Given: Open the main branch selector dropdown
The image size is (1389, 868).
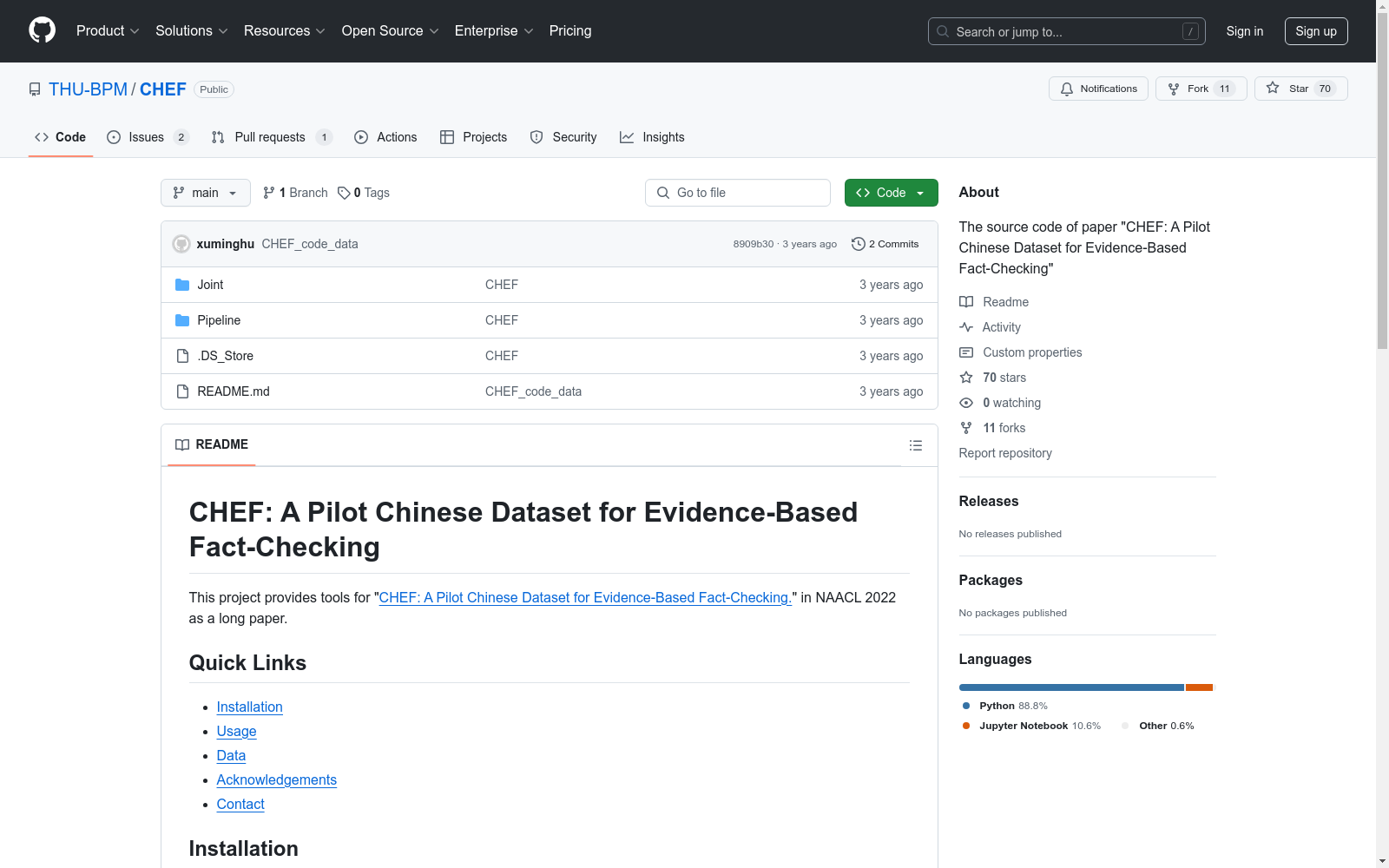Looking at the screenshot, I should pyautogui.click(x=206, y=193).
